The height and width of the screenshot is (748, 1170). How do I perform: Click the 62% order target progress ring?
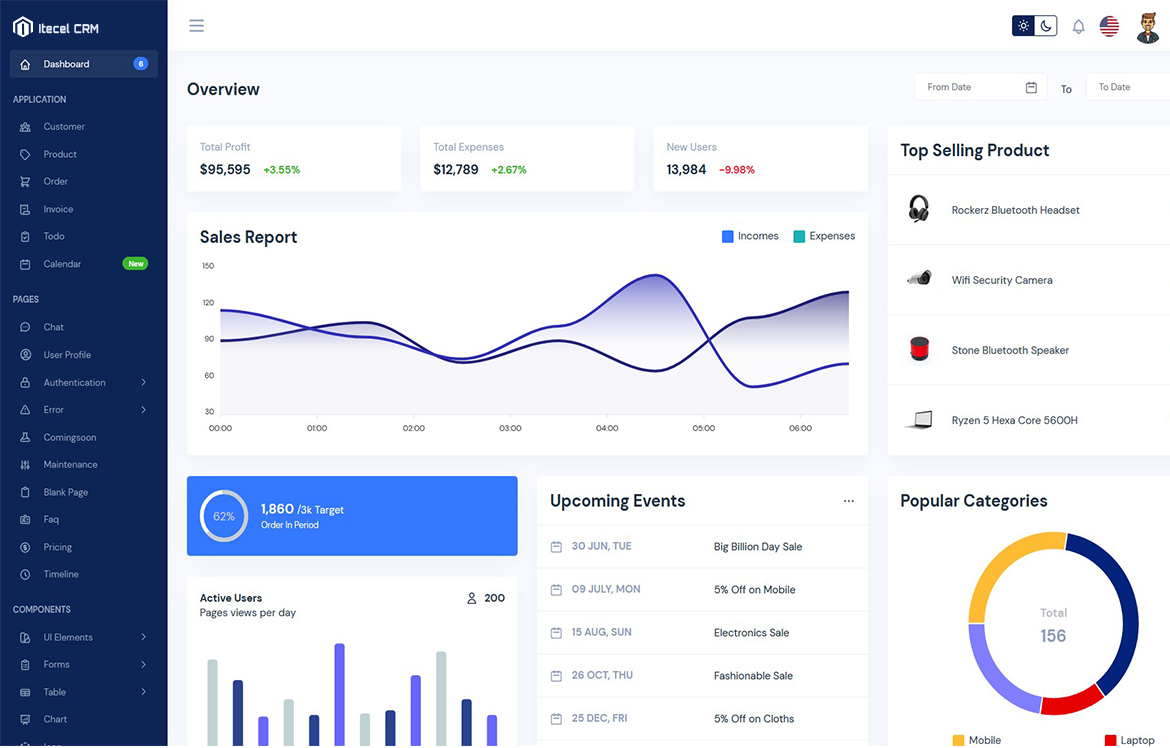pos(224,517)
